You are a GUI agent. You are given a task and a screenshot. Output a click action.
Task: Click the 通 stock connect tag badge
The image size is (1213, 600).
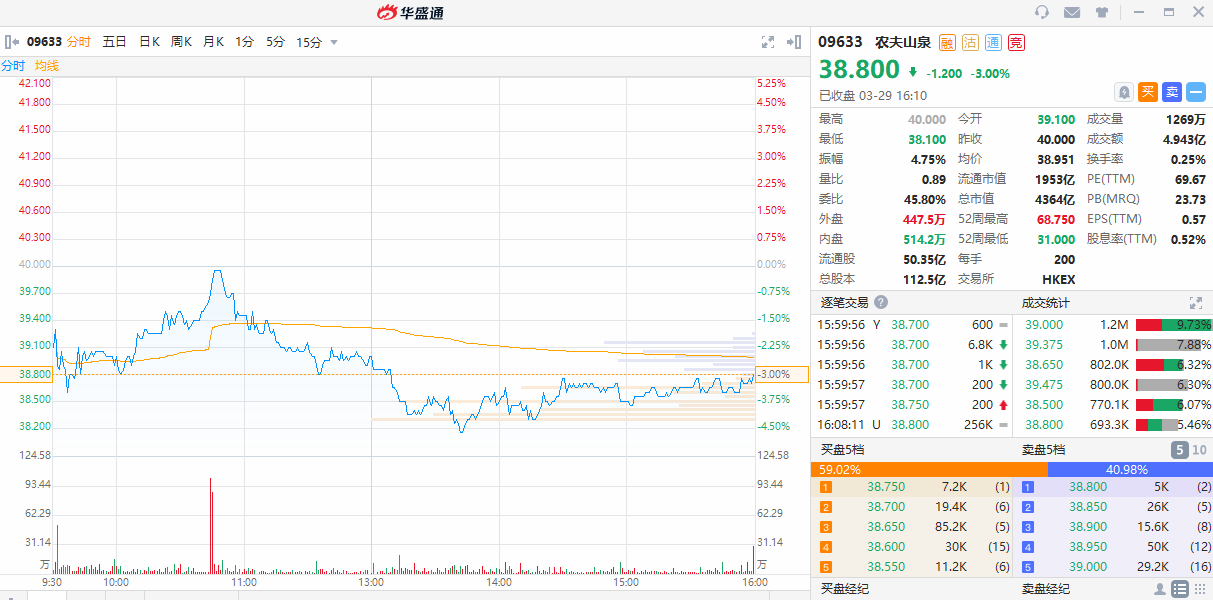point(993,42)
